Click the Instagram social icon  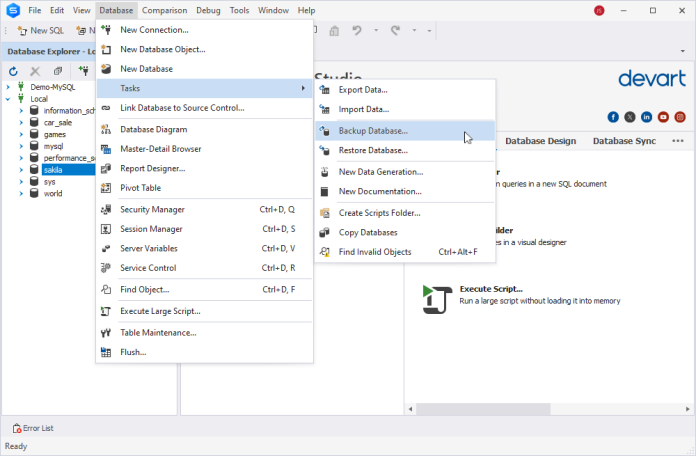680,117
